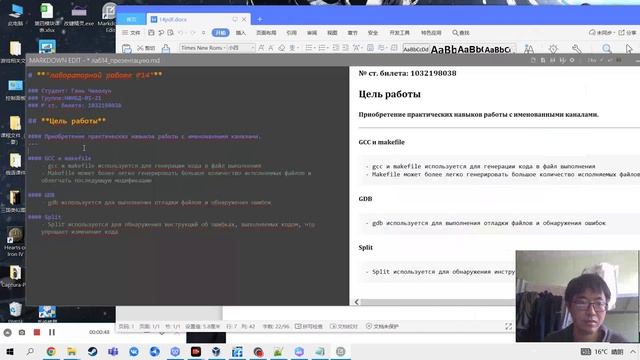Click the undo arrow in WPS toolbar
The width and height of the screenshot is (640, 360).
[181, 33]
